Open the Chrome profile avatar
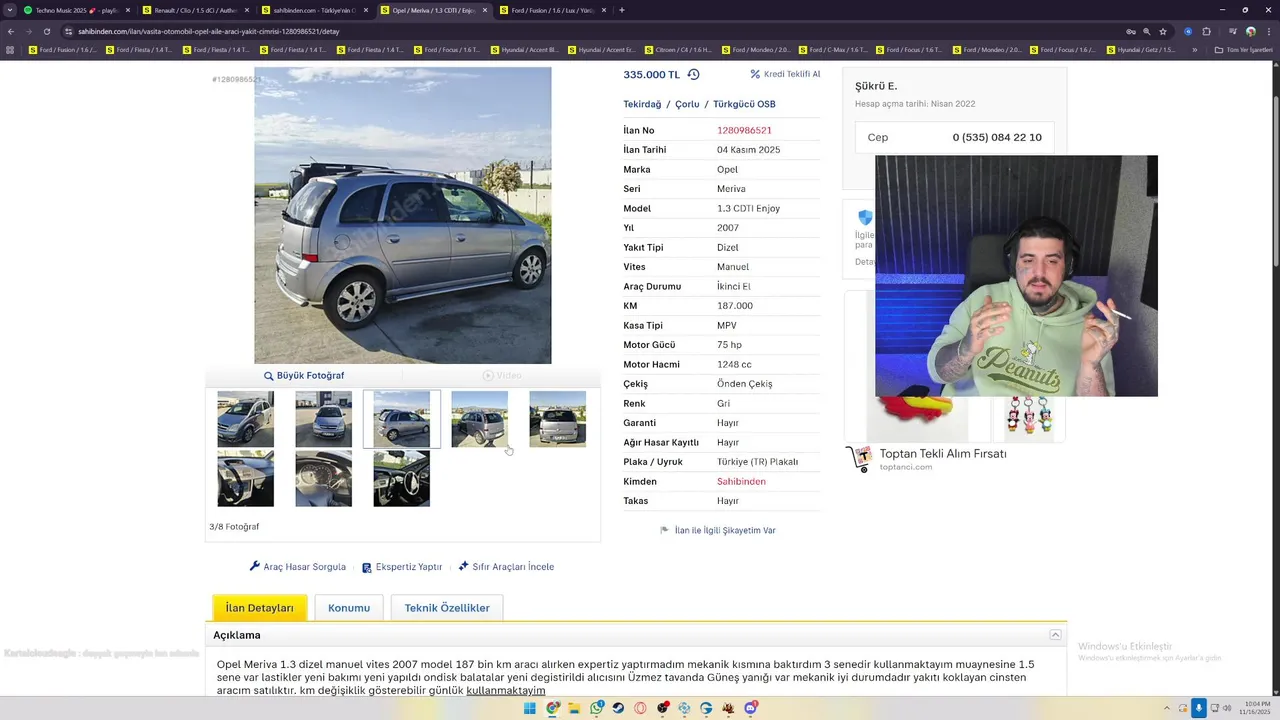Screen dimensions: 1280x720 (x=1250, y=31)
